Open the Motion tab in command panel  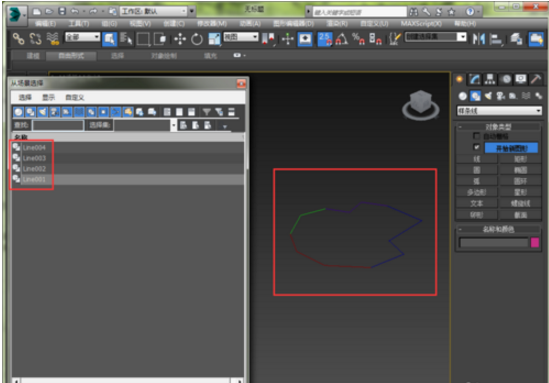506,79
